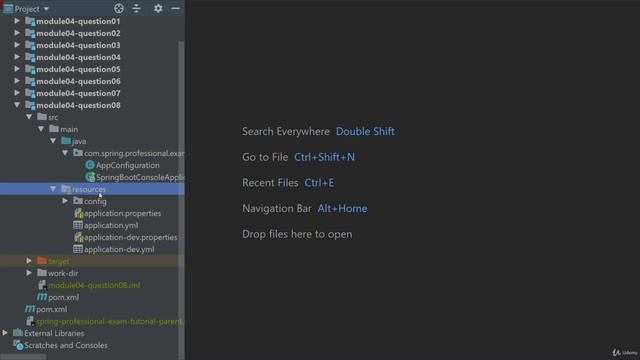Click the Project panel horizontal scrollbar
This screenshot has height=360, width=640.
click(23, 357)
